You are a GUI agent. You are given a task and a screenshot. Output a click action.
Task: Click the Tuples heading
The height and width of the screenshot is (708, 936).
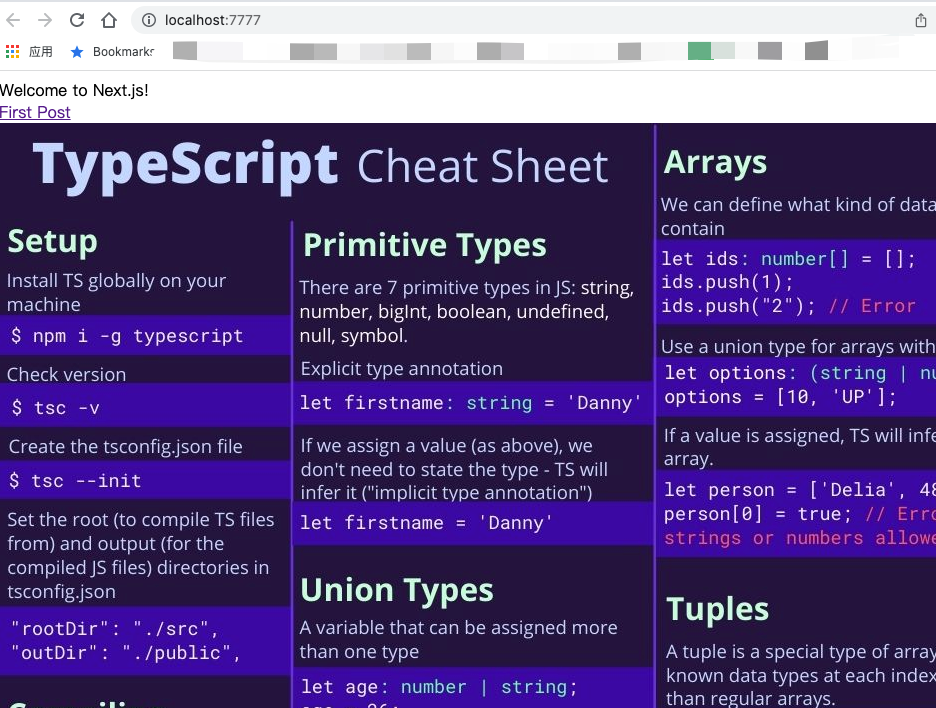click(x=718, y=609)
